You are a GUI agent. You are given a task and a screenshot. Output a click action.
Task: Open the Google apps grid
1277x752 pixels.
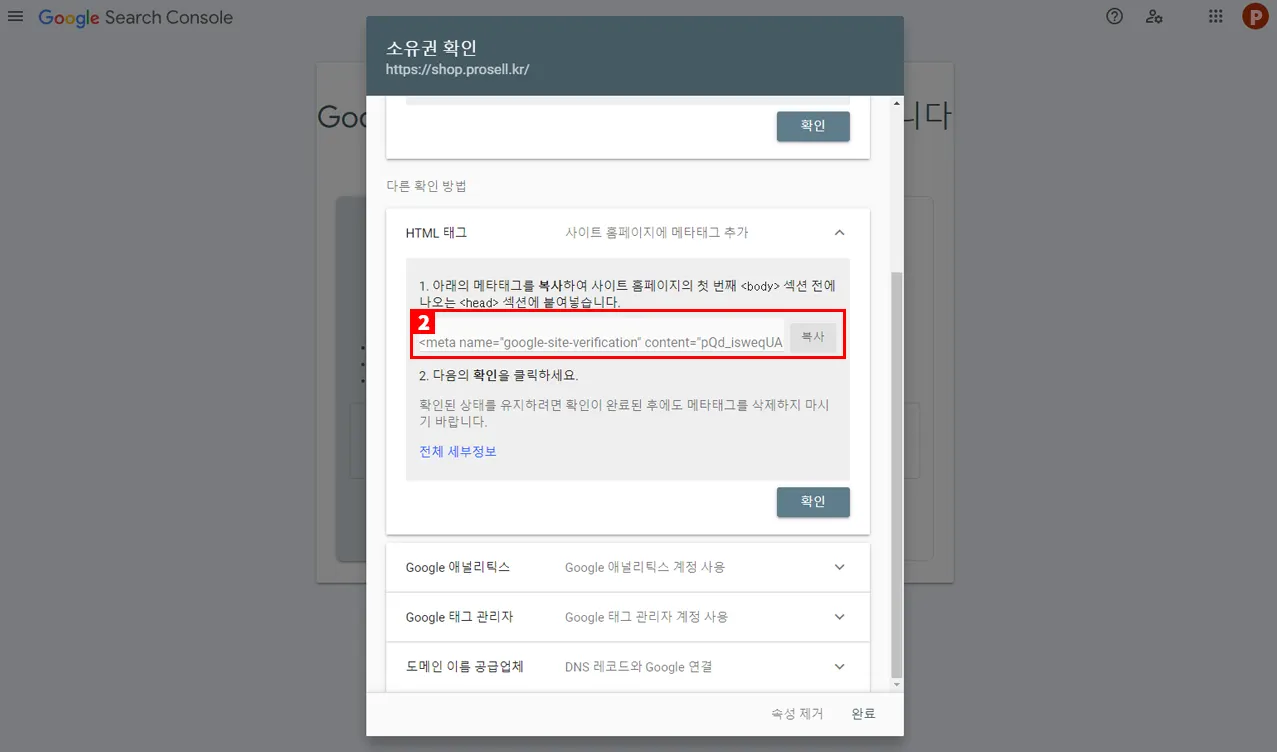coord(1215,16)
